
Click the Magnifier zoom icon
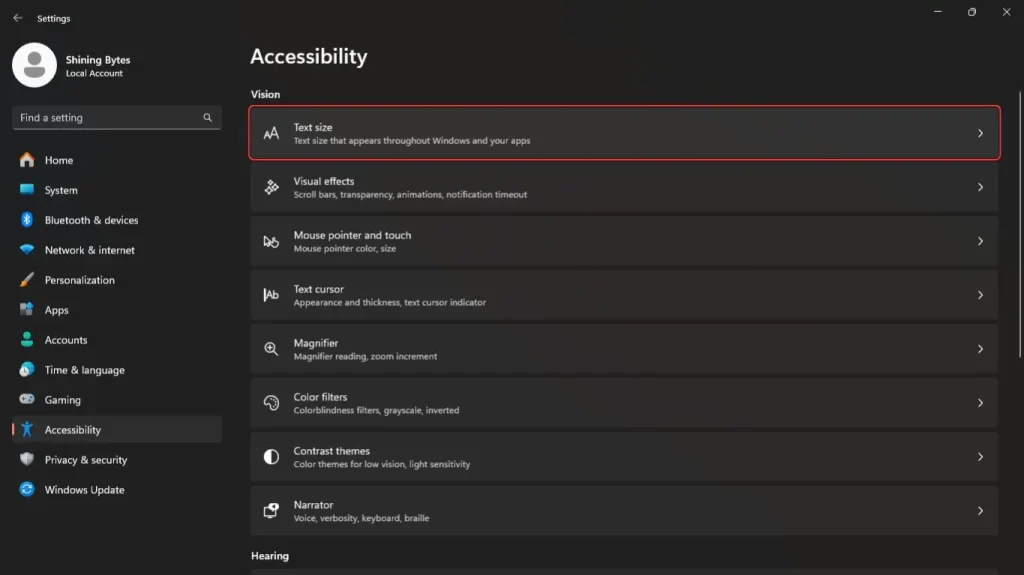click(x=271, y=349)
